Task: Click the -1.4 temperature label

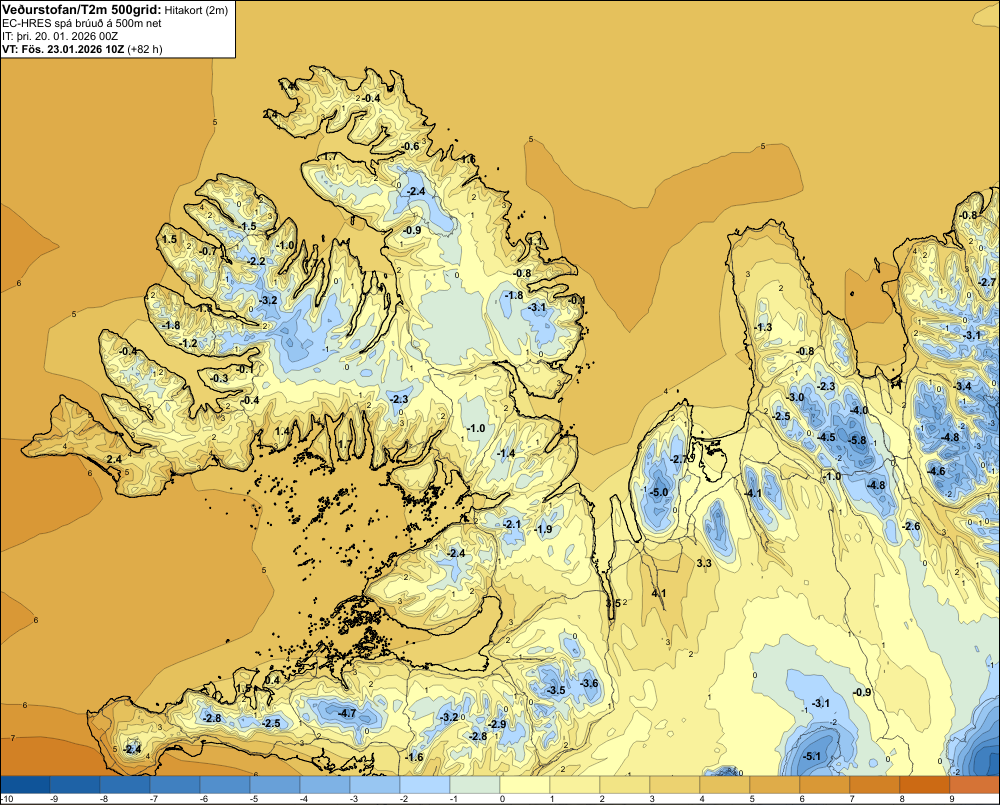Action: click(x=506, y=453)
